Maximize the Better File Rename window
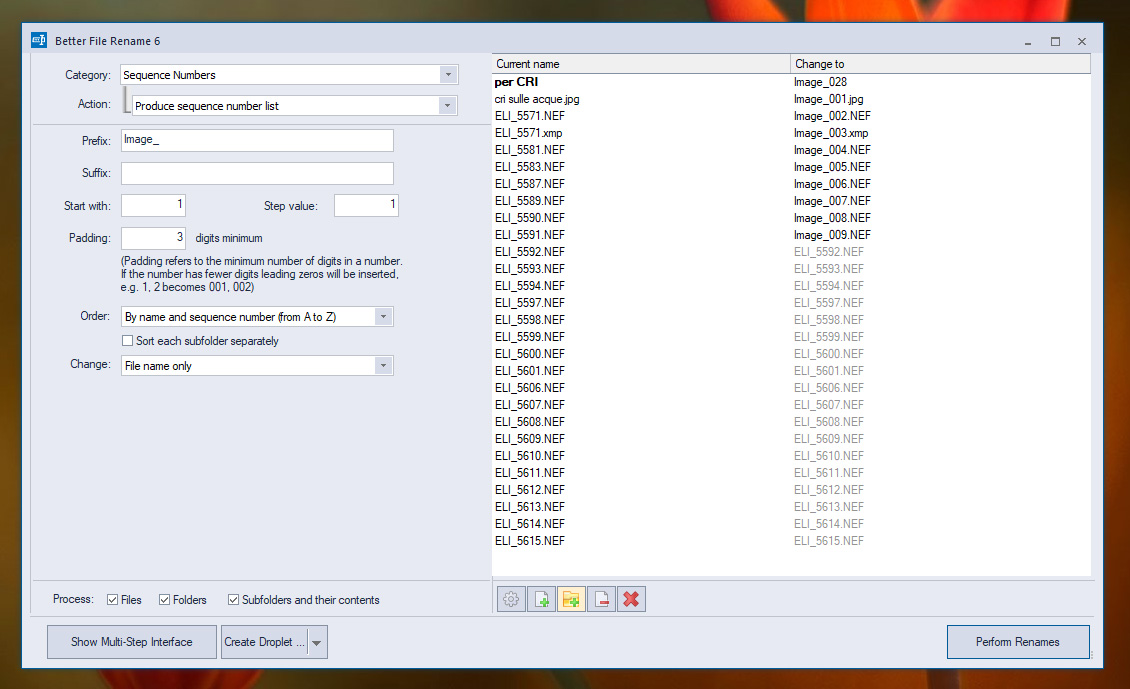The width and height of the screenshot is (1130, 689). pos(1055,42)
